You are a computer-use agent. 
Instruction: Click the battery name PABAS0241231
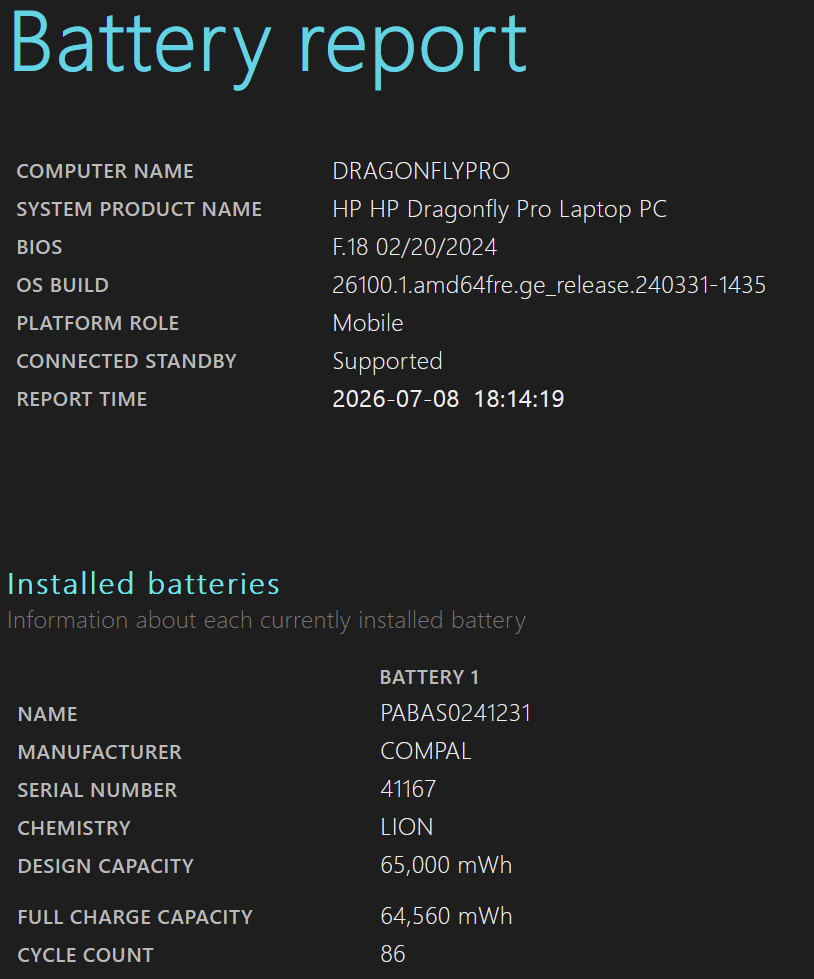pos(456,714)
